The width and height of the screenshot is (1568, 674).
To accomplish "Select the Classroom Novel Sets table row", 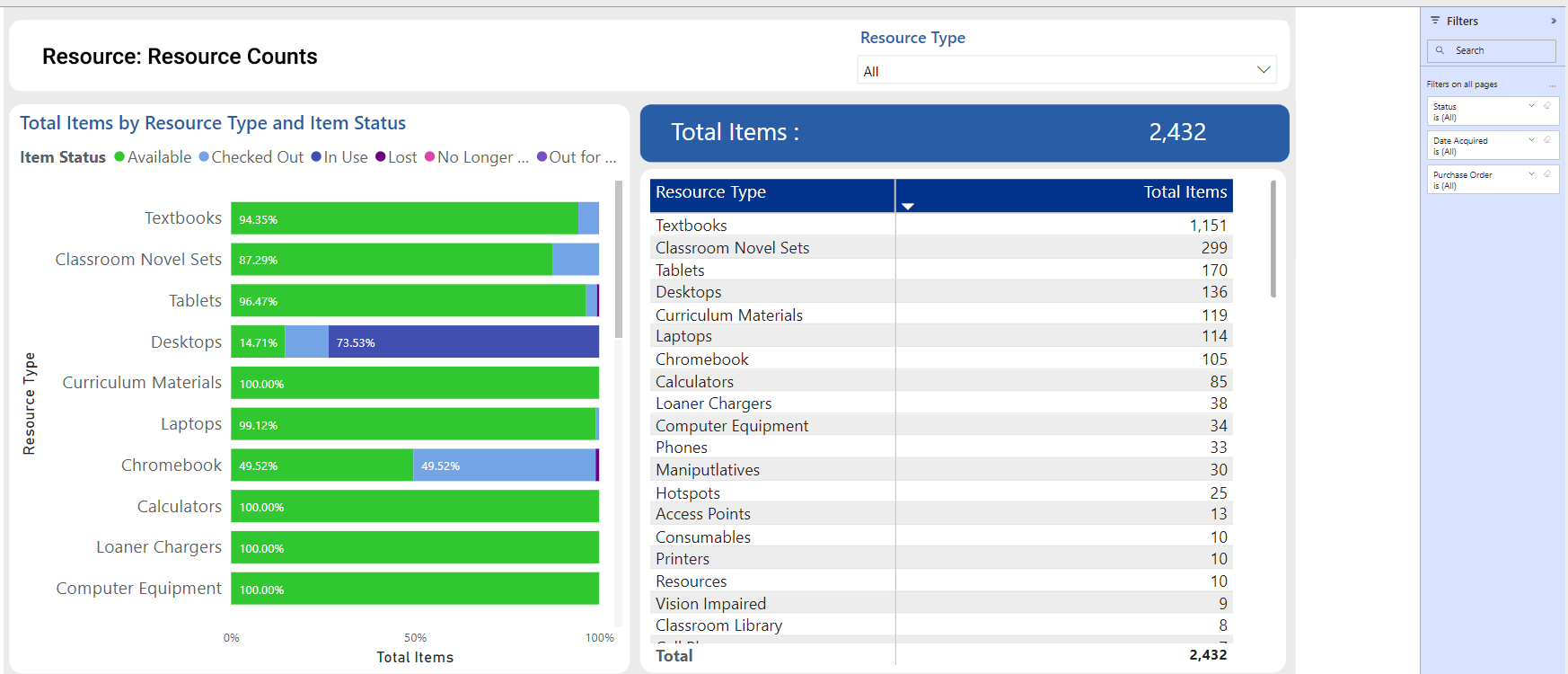I will [941, 248].
